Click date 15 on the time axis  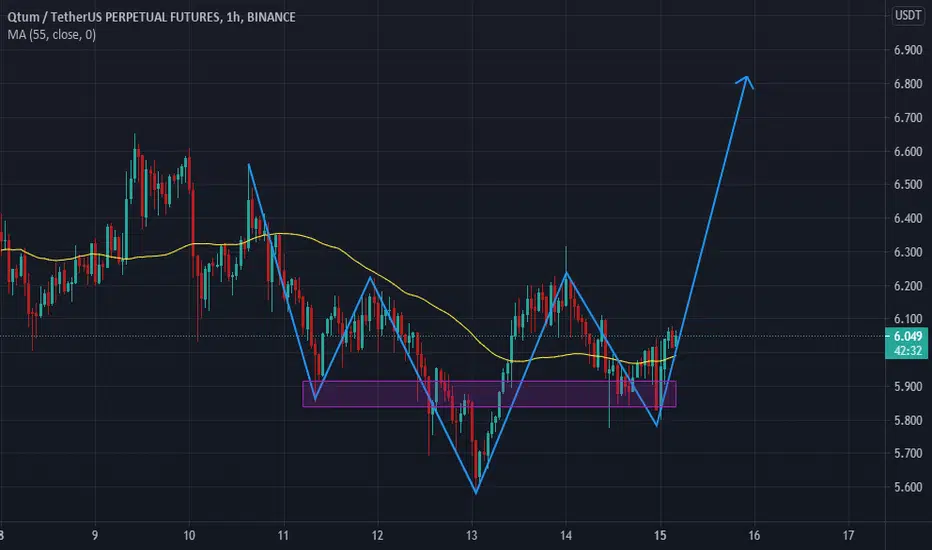tap(660, 536)
